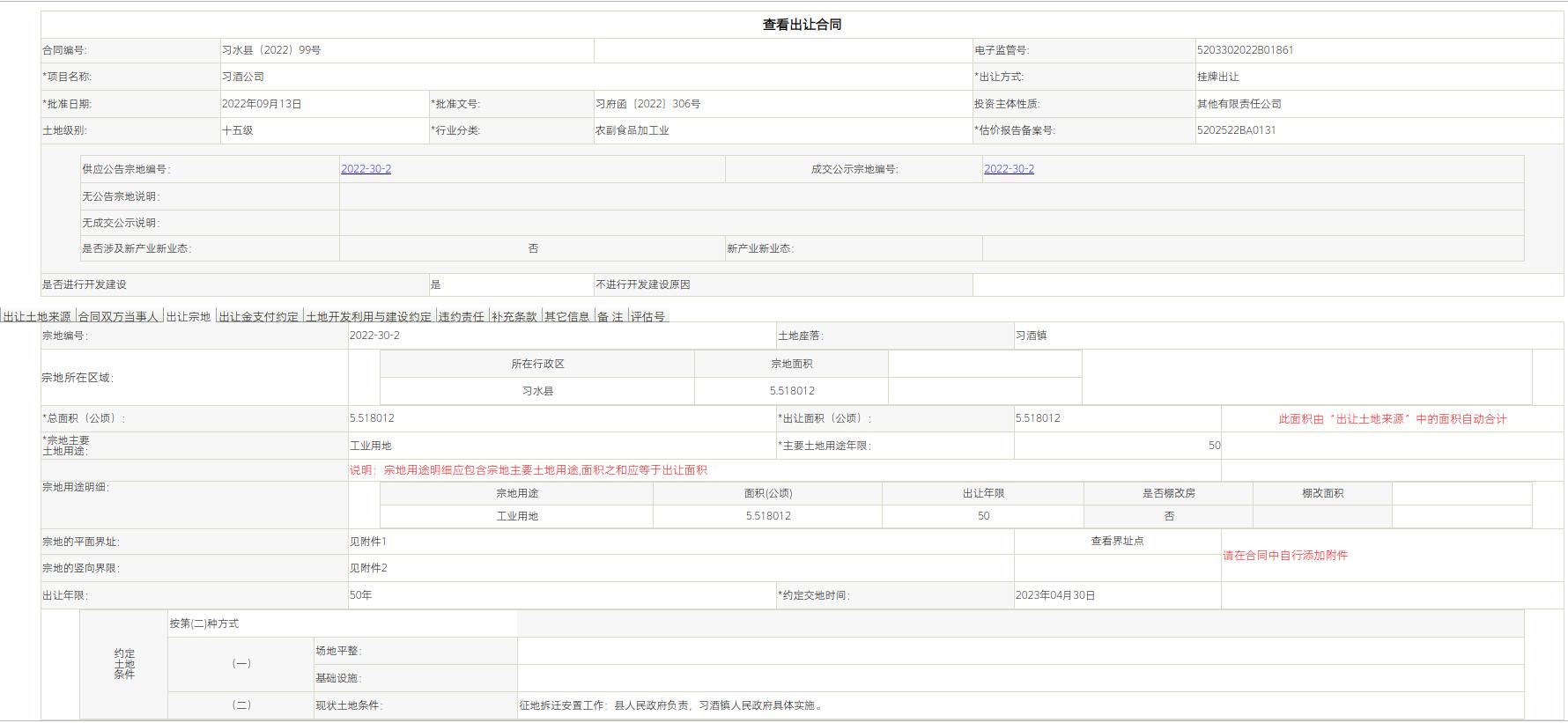Viewport: 1568px width, 723px height.
Task: Select the 约定交地时间 date 2023年04月30日
Action: (1054, 596)
